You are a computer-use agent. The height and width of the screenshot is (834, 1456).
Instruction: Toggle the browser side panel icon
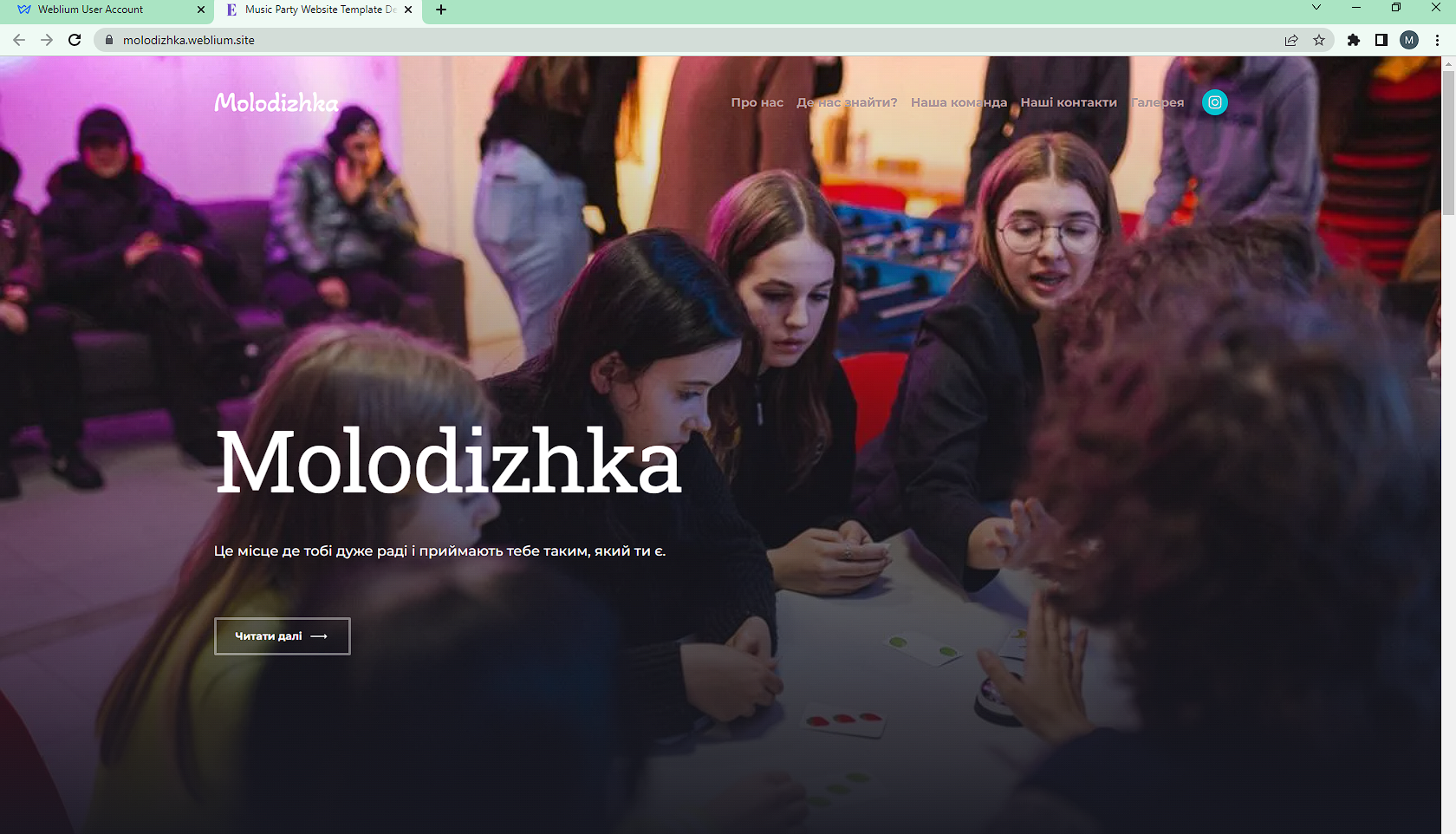pyautogui.click(x=1381, y=40)
